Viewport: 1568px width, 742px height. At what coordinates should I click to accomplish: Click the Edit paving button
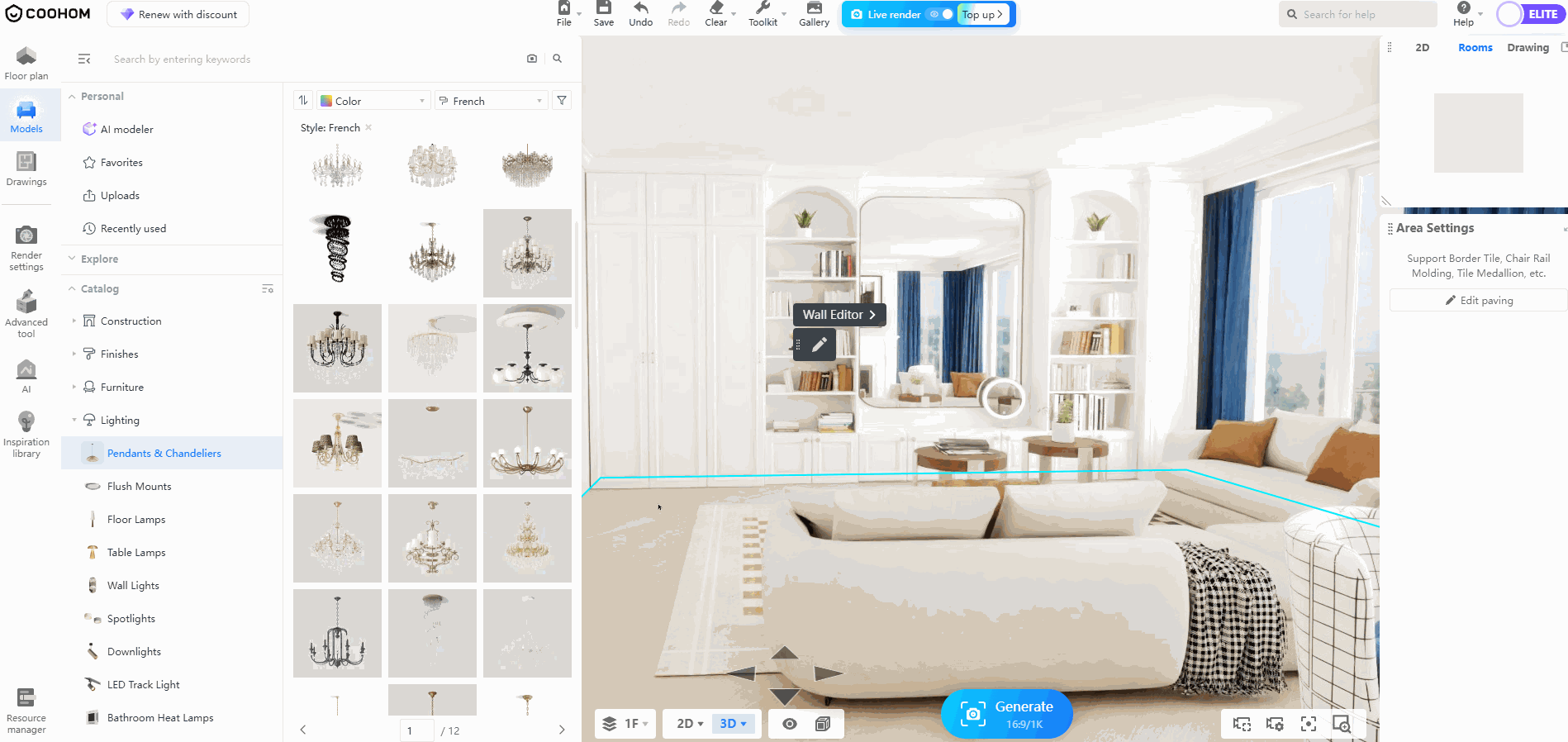click(x=1478, y=300)
